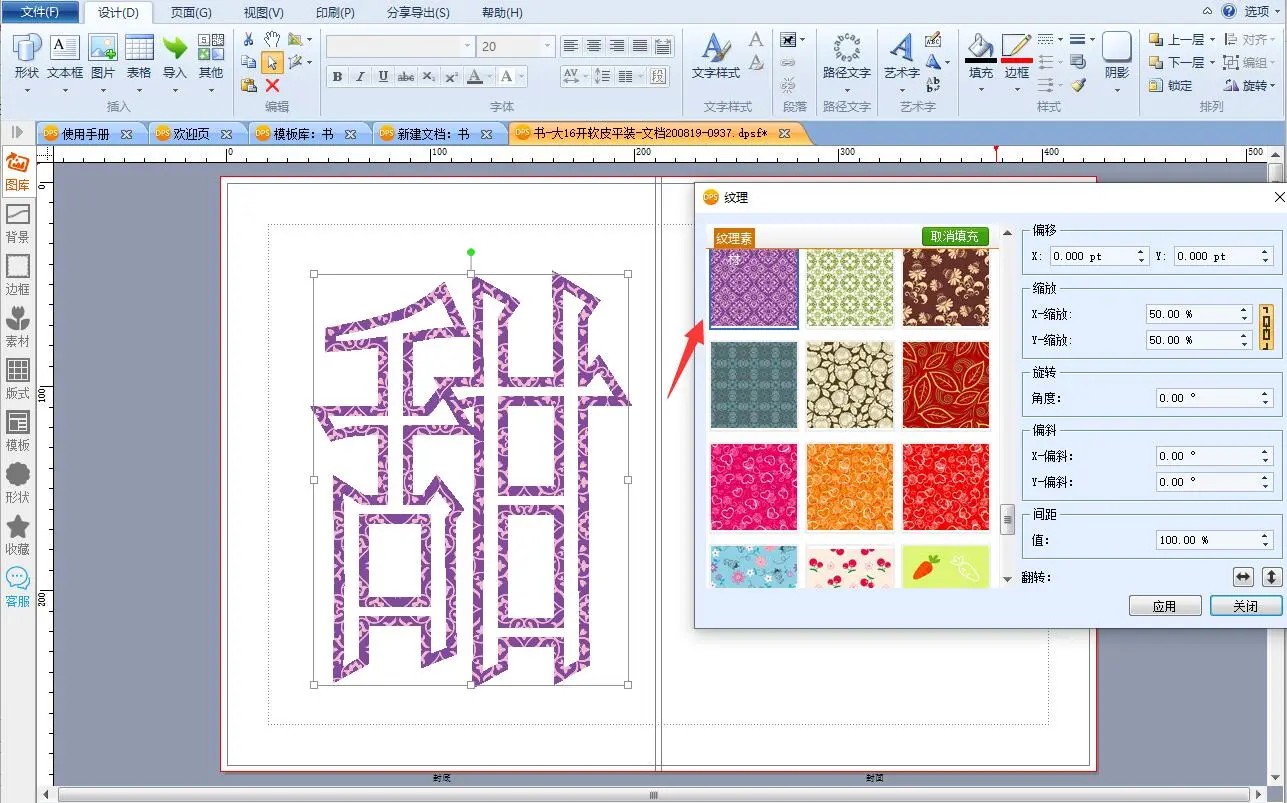
Task: Align text center in the font group
Action: (x=594, y=46)
